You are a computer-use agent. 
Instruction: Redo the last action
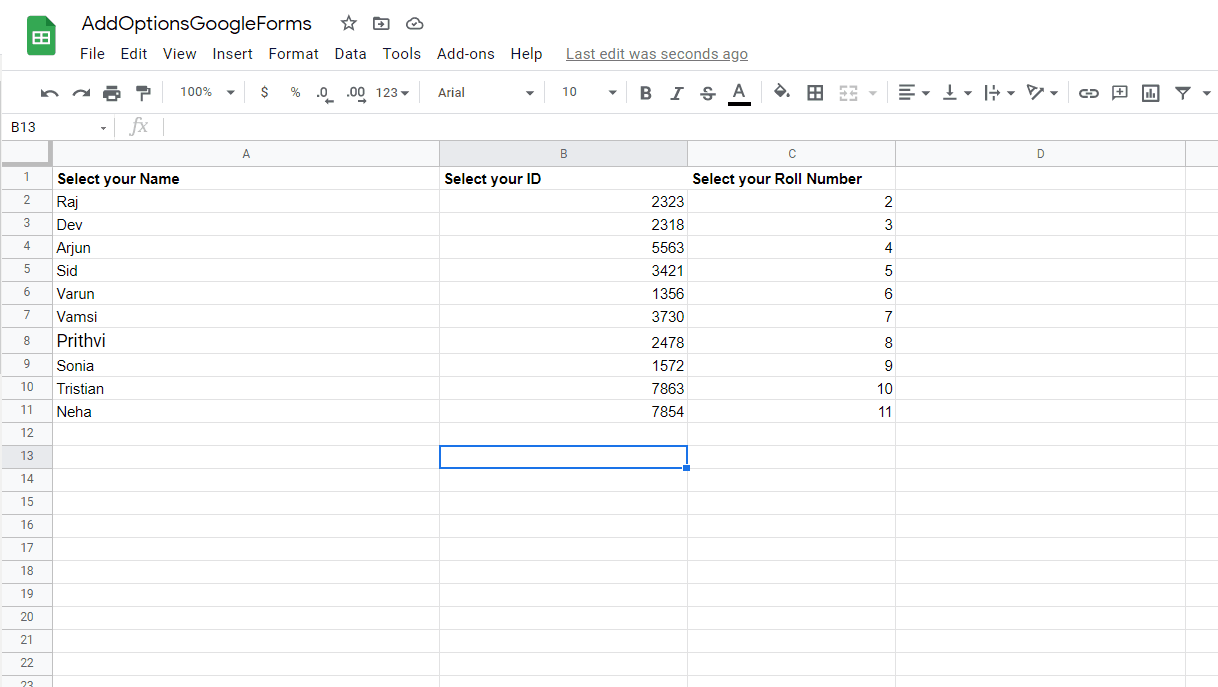click(x=81, y=93)
